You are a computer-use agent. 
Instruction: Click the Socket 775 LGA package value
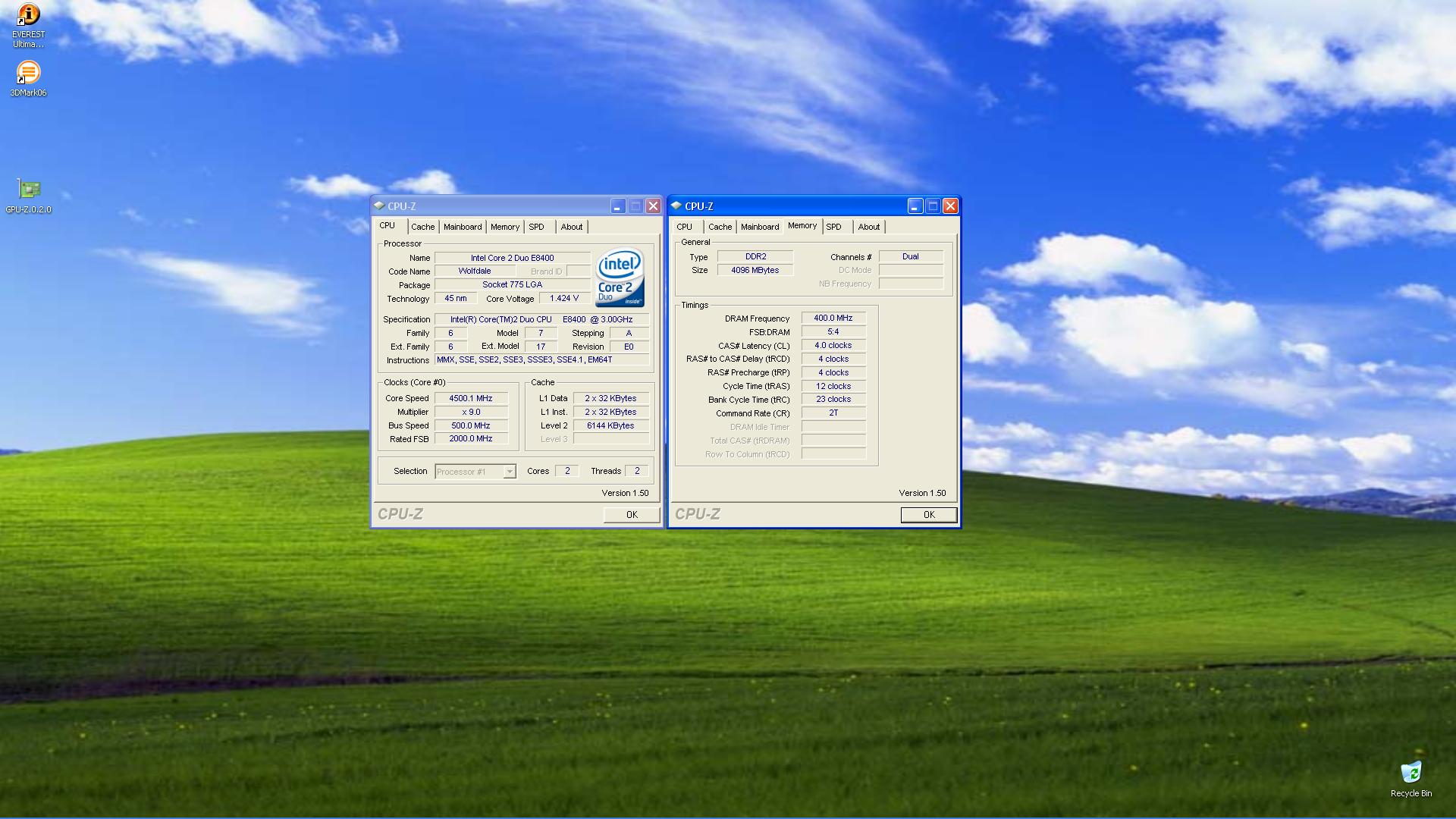click(512, 285)
